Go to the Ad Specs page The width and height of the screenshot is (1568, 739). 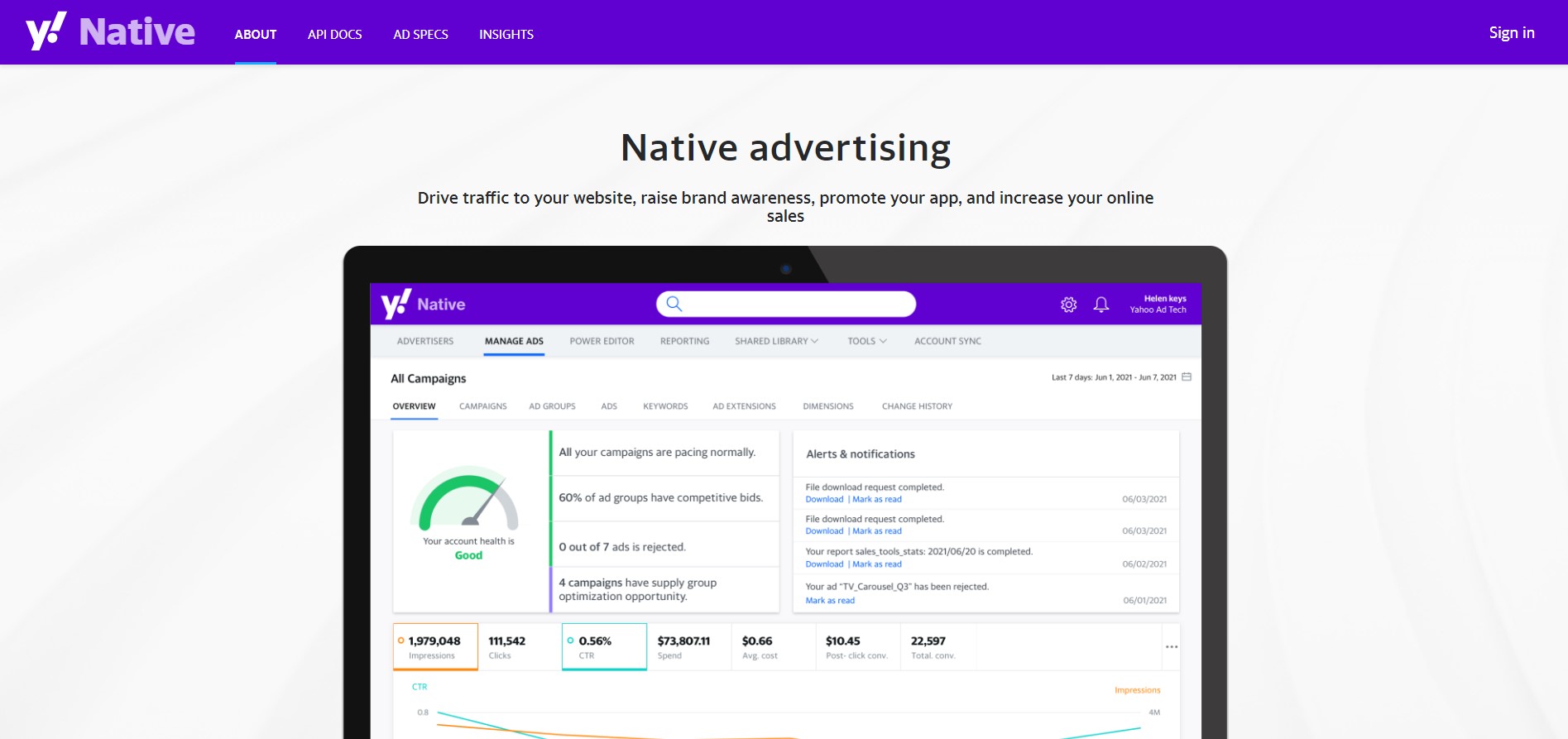click(x=420, y=34)
